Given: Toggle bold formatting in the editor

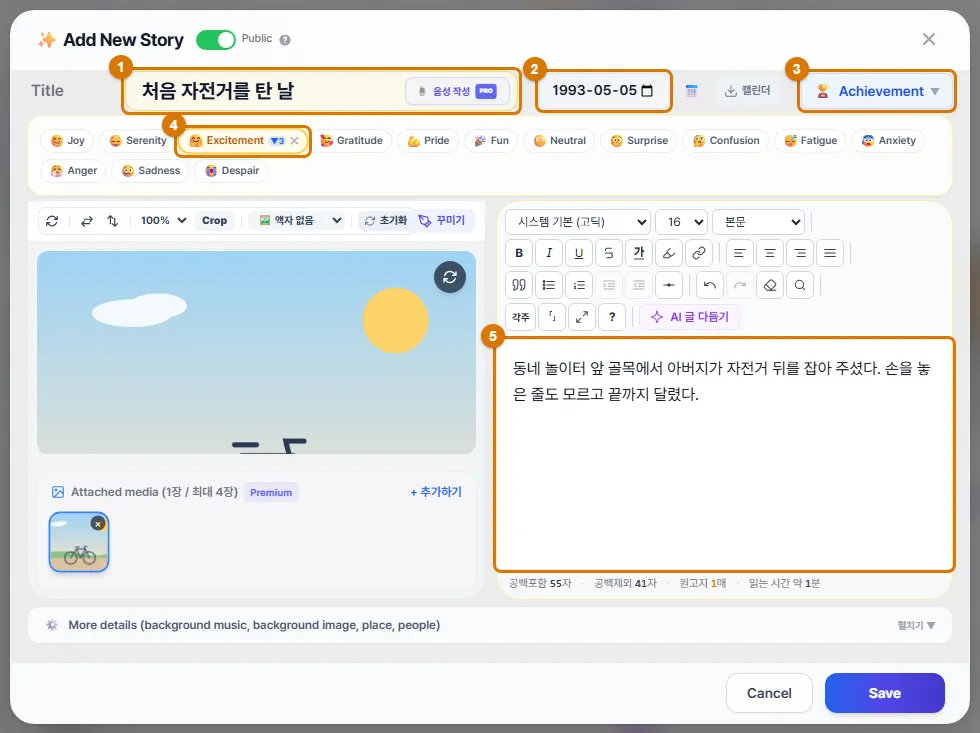Looking at the screenshot, I should pyautogui.click(x=519, y=253).
